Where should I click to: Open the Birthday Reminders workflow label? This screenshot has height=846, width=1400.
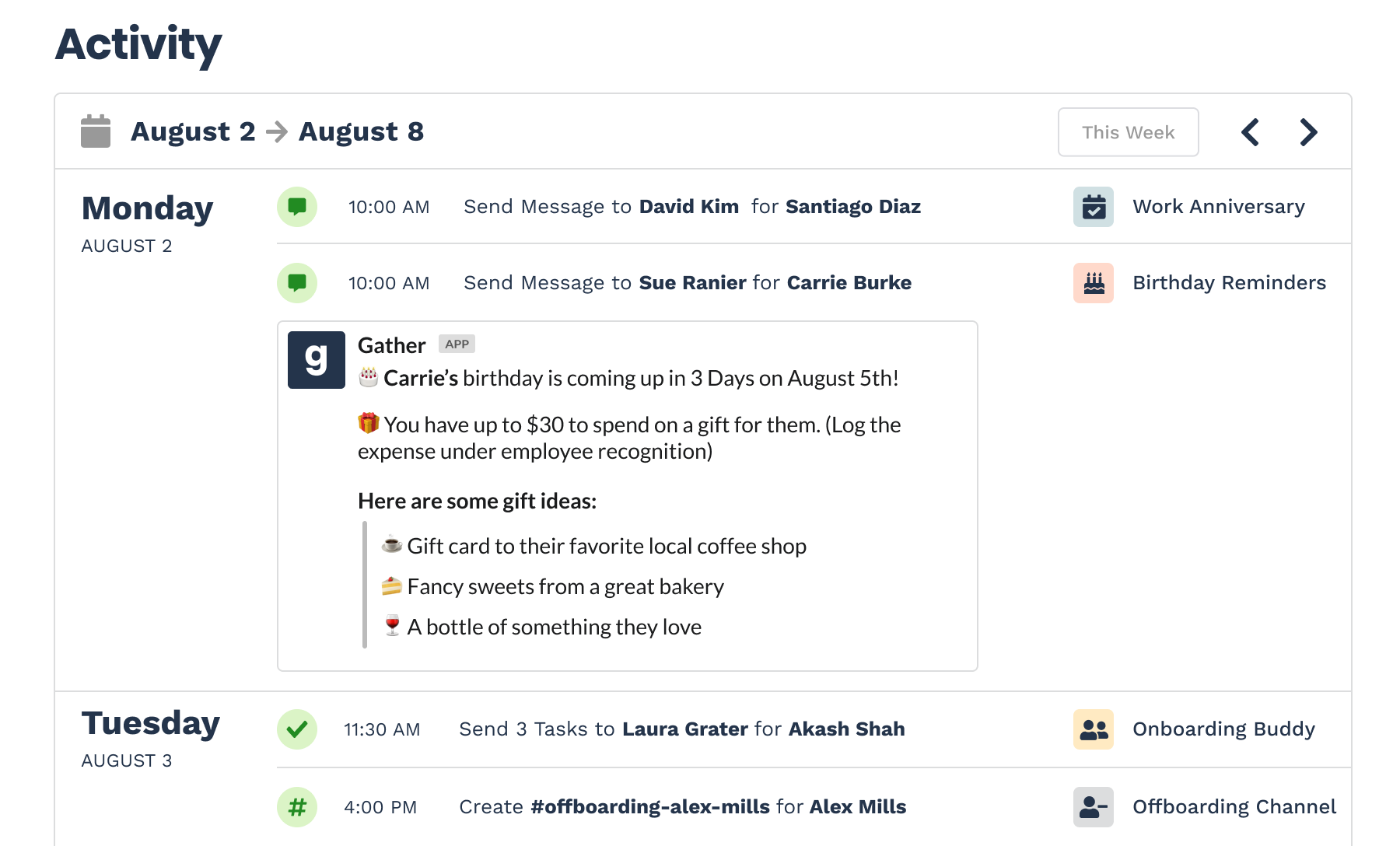click(x=1229, y=283)
